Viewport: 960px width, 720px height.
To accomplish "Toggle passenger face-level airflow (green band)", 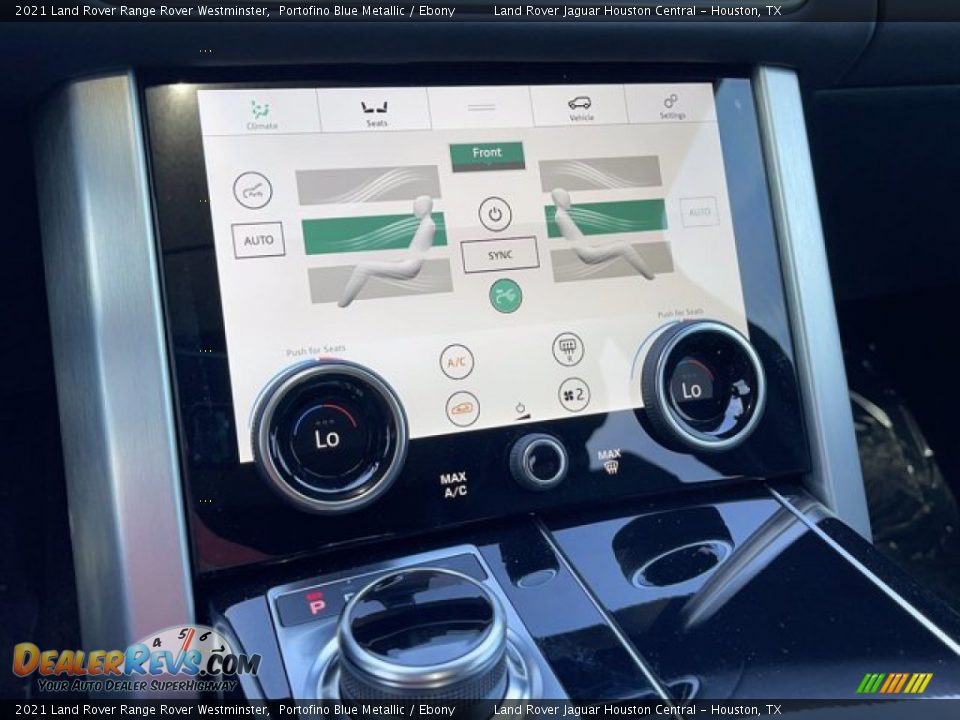I will click(x=606, y=217).
